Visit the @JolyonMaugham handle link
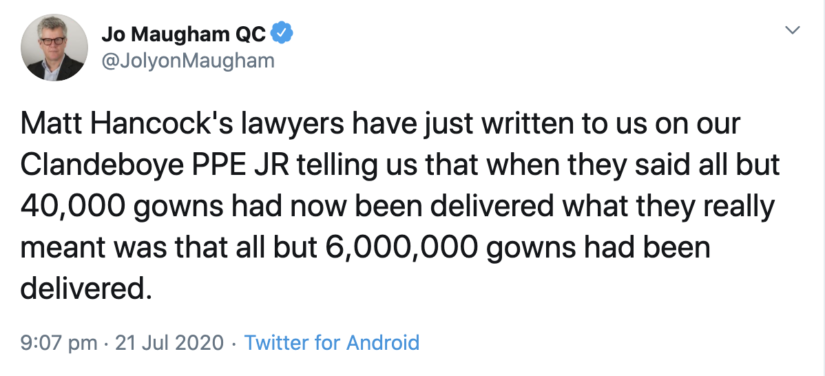This screenshot has height=376, width=825. click(187, 61)
